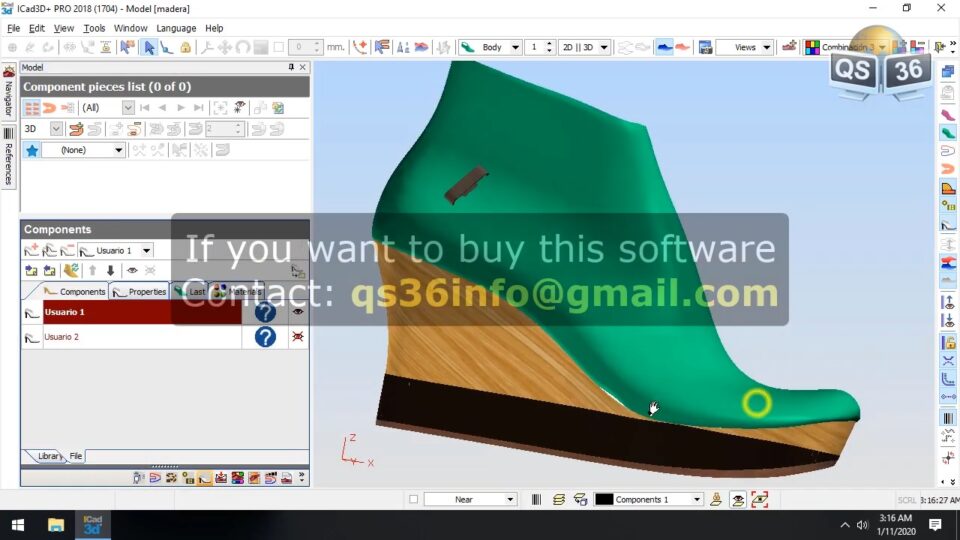Toggle hidden eye for Usuario 2
Screen dimensions: 960x540
click(x=298, y=337)
